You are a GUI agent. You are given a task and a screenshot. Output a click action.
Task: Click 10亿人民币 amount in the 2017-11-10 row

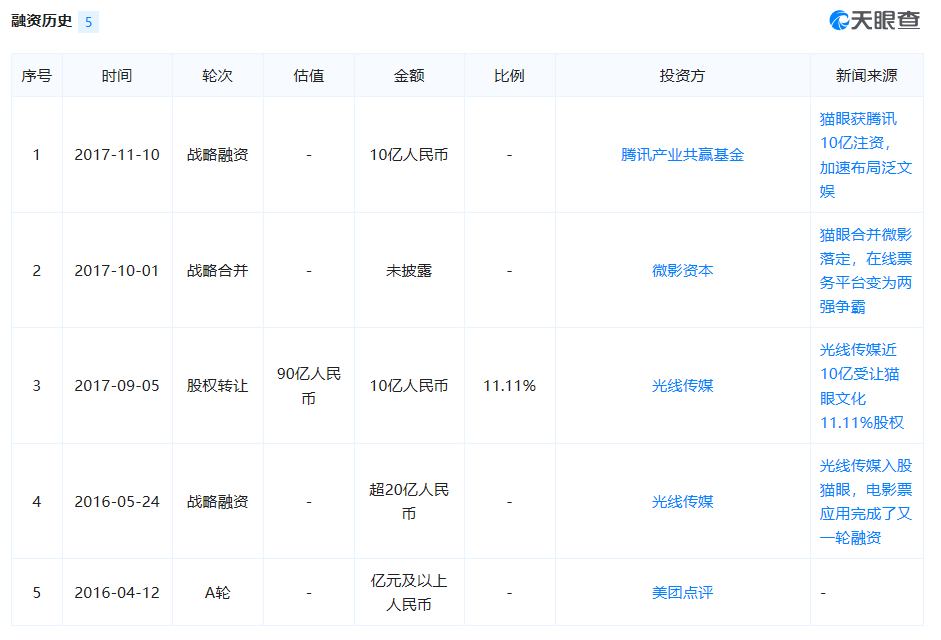click(x=409, y=155)
